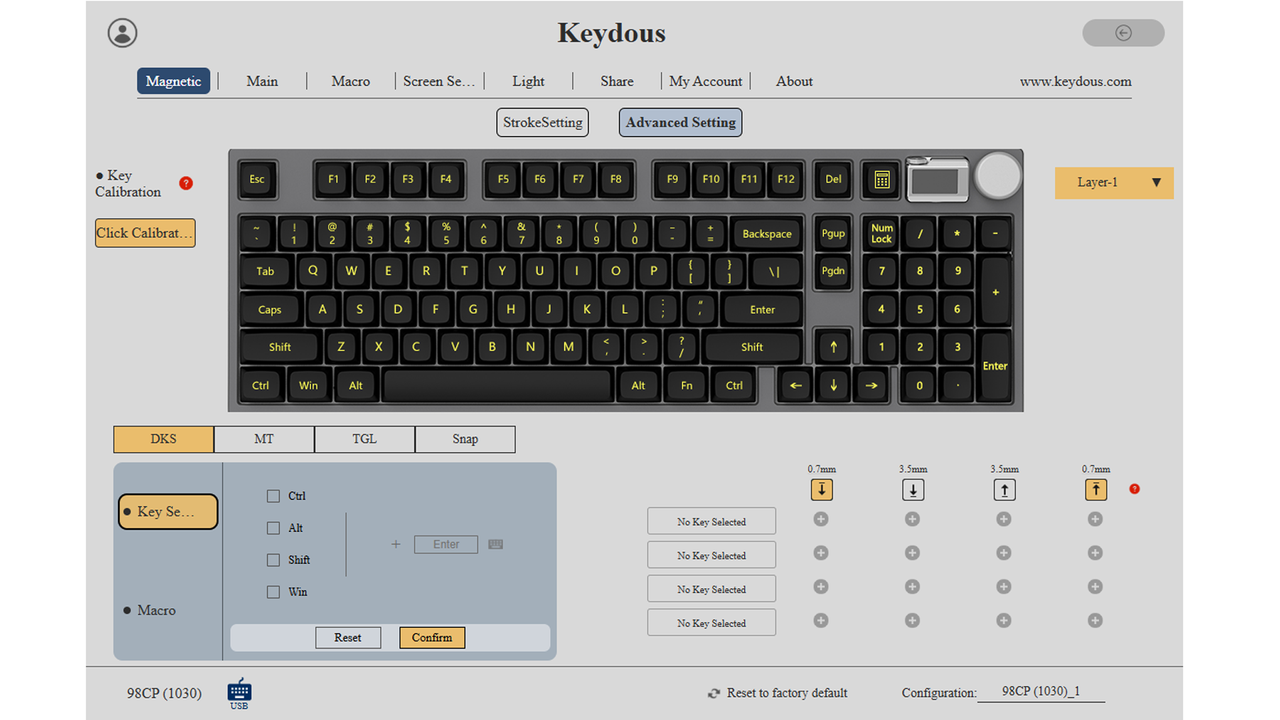Add fourth-row action at 0.7mm release point

pyautogui.click(x=1095, y=620)
